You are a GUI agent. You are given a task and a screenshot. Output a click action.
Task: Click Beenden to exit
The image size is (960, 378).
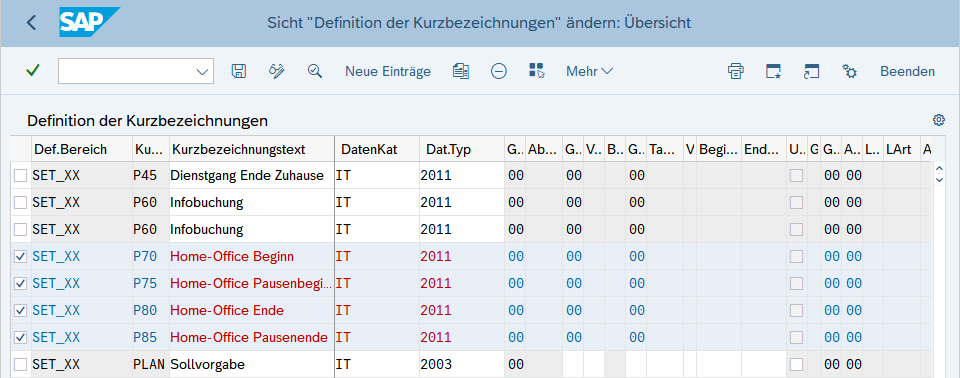907,71
